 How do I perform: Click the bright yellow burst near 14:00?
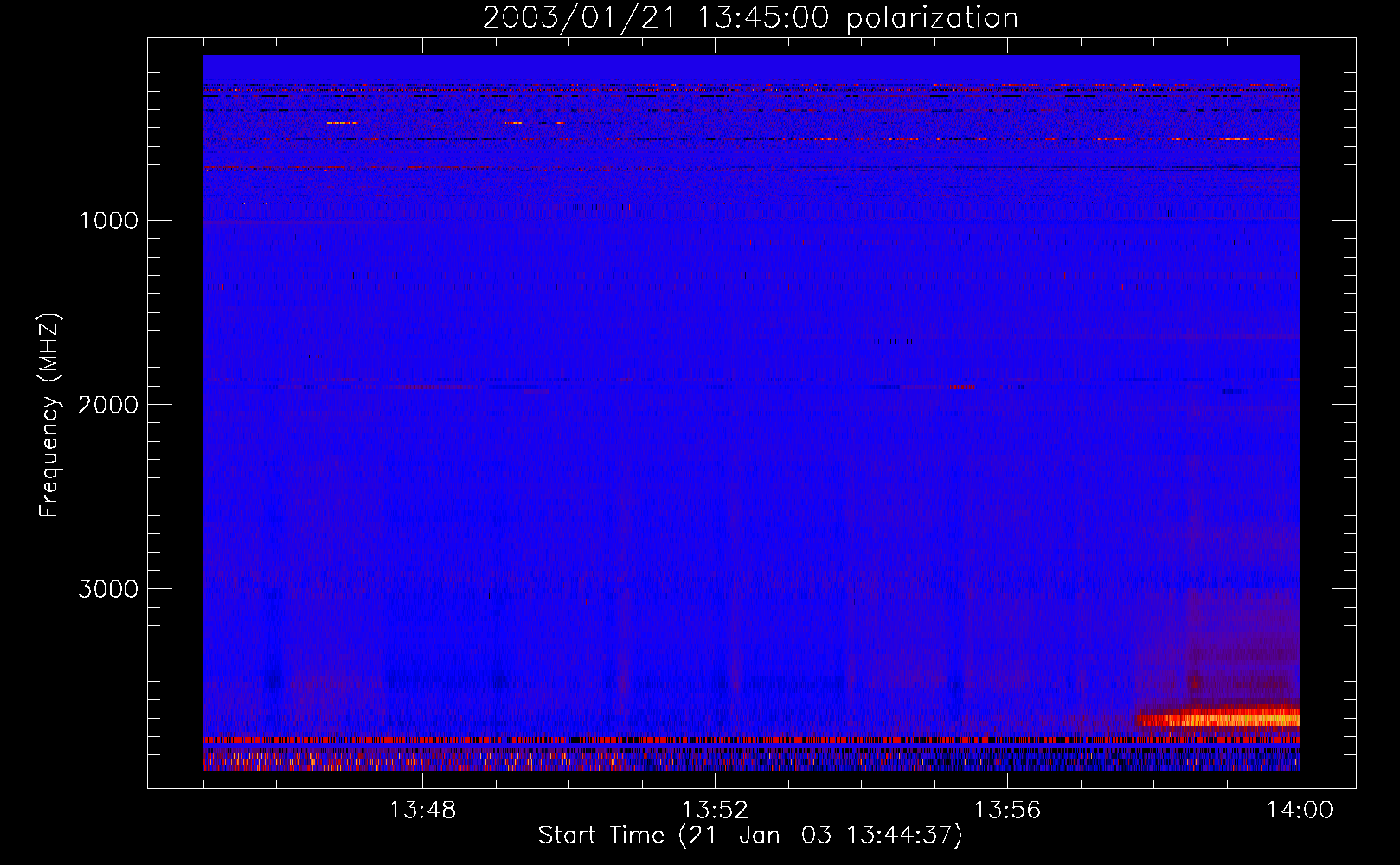1218,718
